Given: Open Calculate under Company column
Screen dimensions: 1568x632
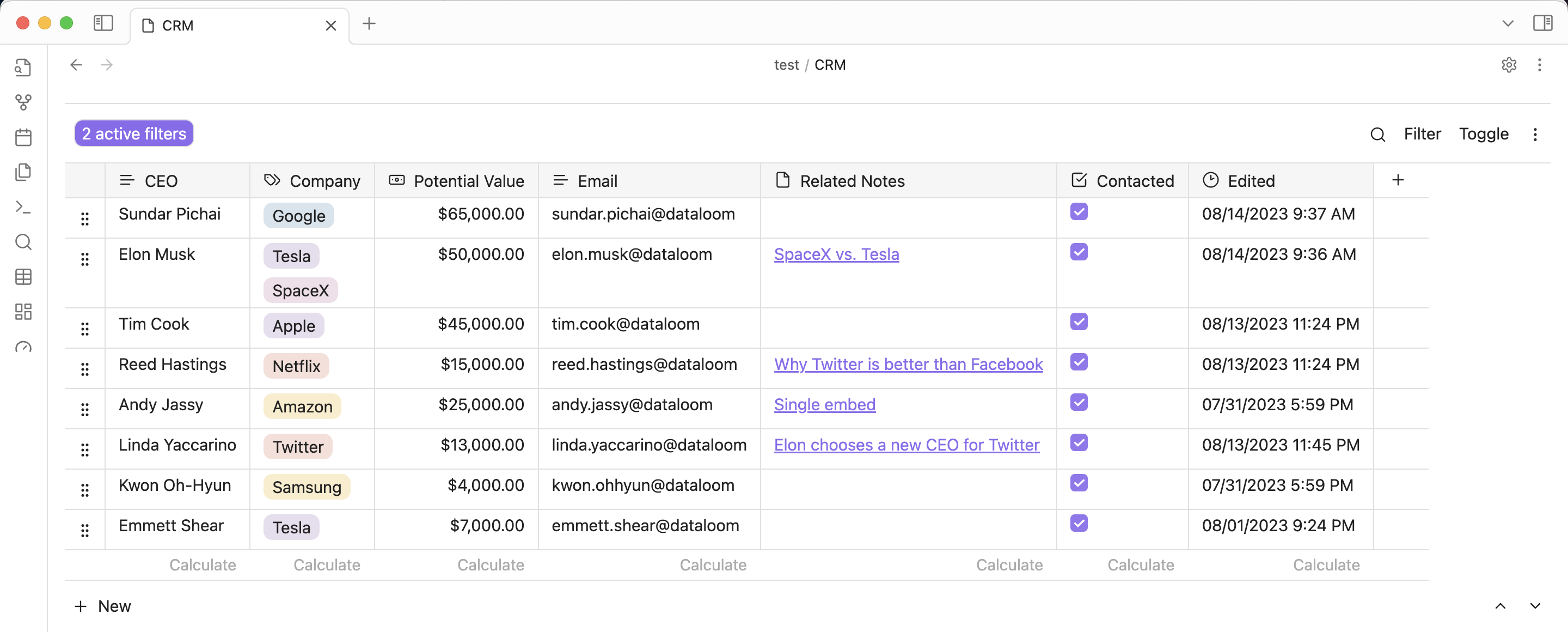Looking at the screenshot, I should (x=326, y=565).
